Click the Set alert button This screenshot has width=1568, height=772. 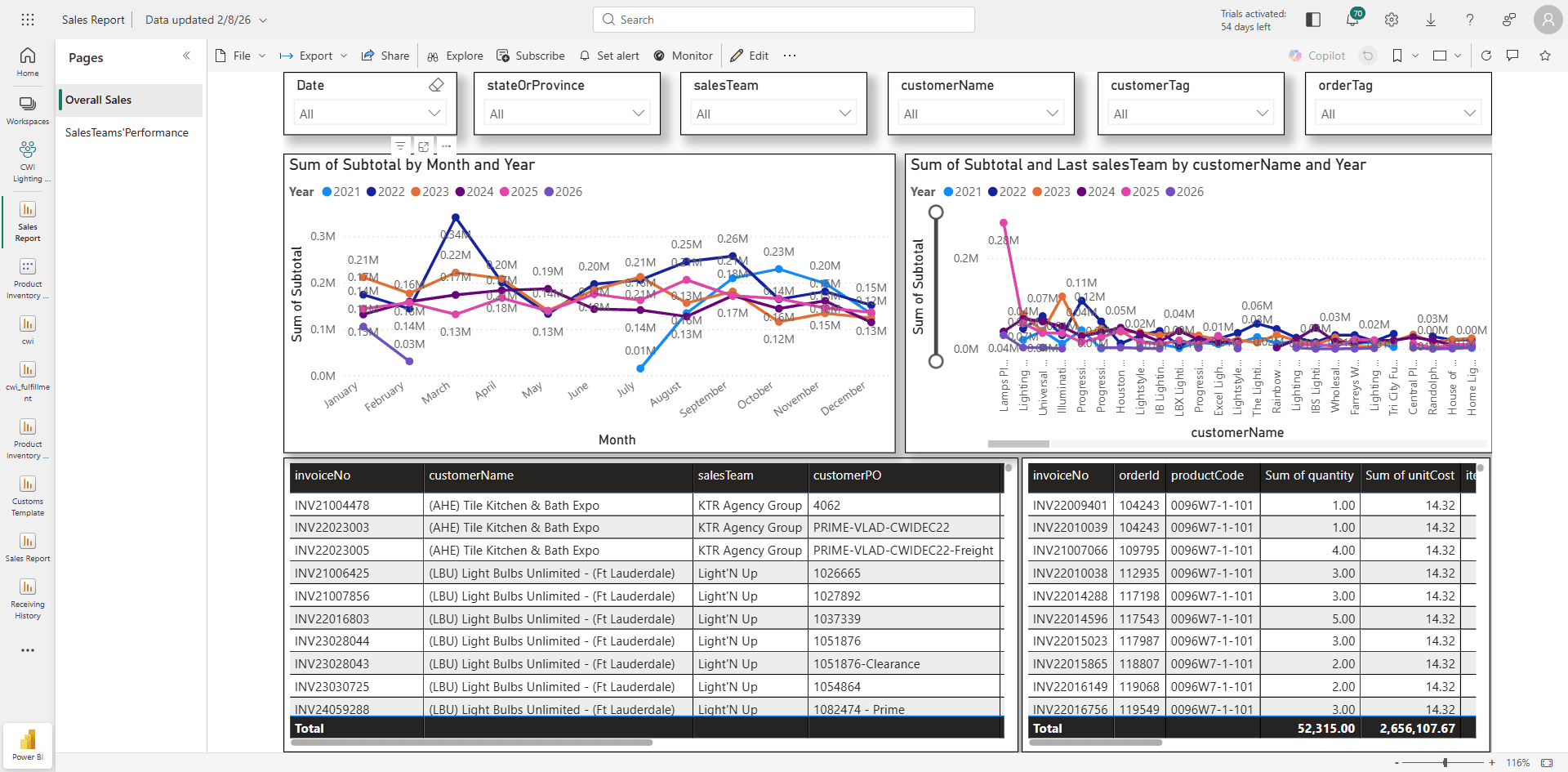[609, 56]
